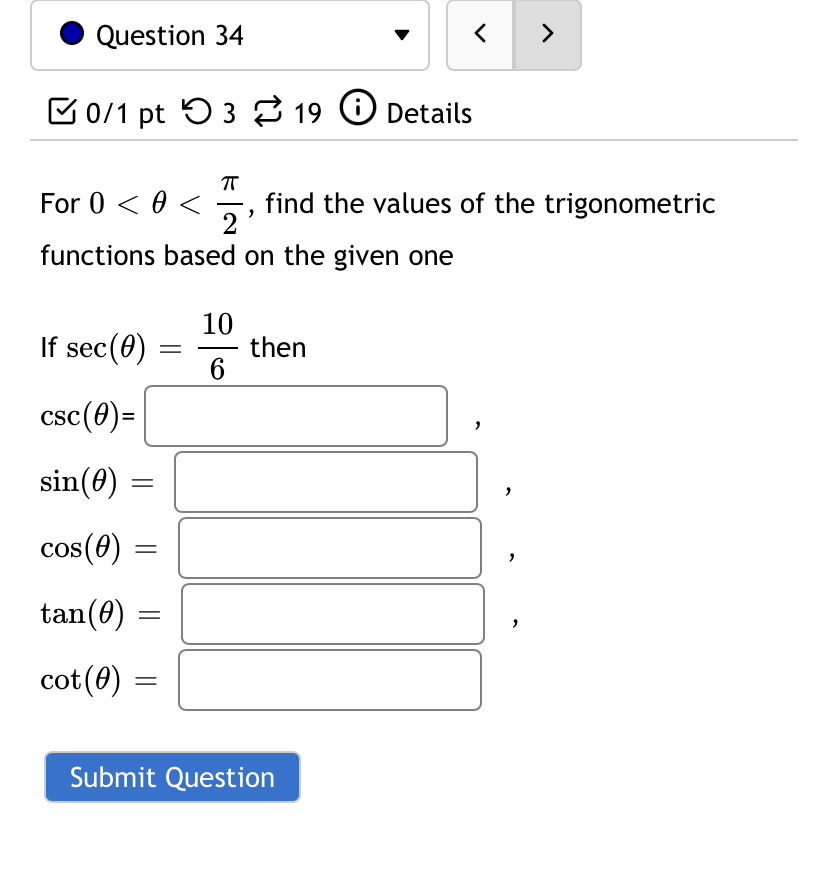Click the Details label
The width and height of the screenshot is (828, 872).
[x=428, y=113]
